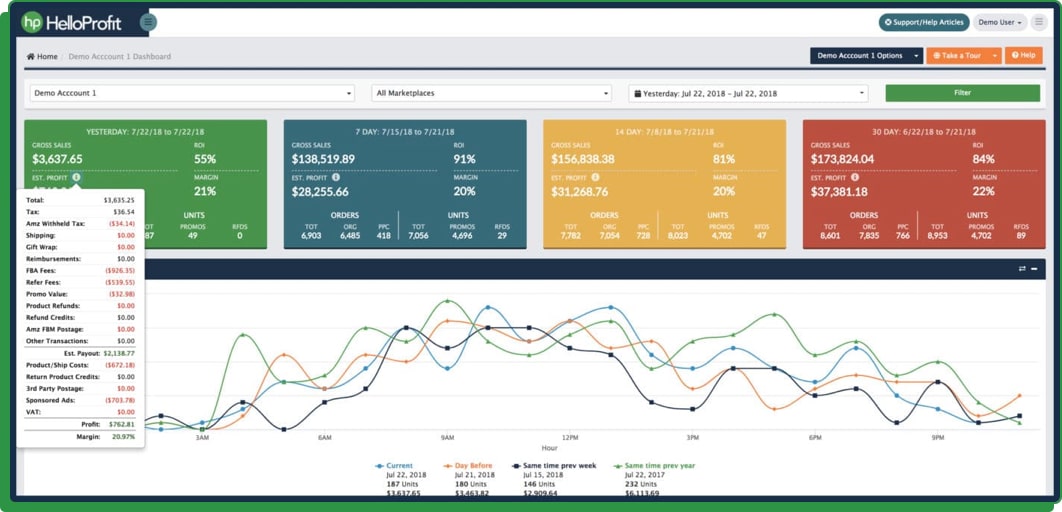Screen dimensions: 1062x512
Task: Click the swap arrows icon in the chart header
Action: click(1022, 269)
